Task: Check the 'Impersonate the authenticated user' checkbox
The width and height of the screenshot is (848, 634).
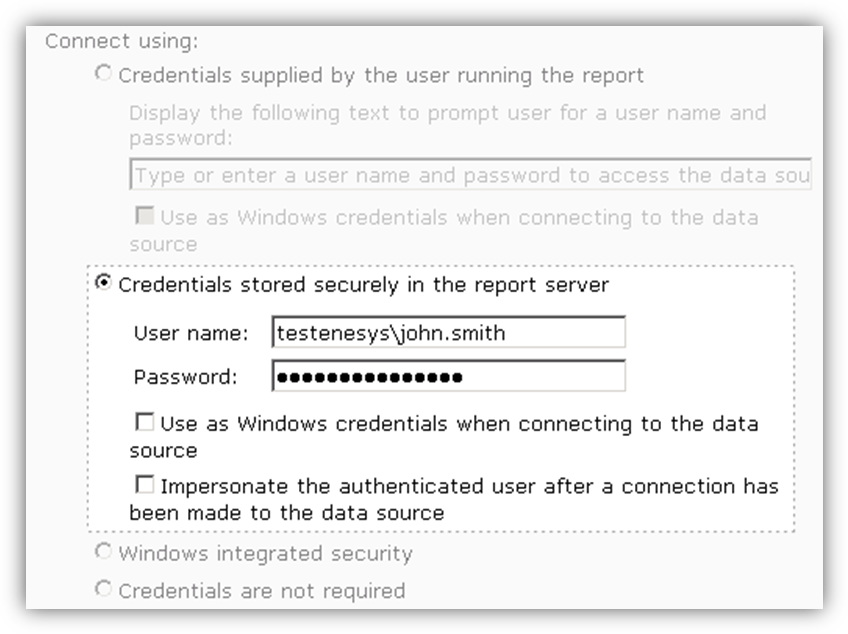Action: tap(146, 486)
